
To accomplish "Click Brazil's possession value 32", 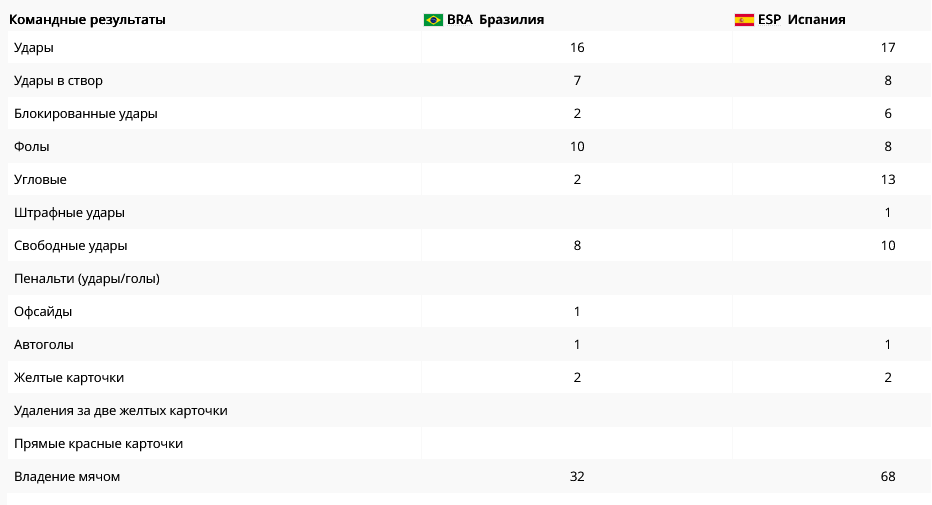I will point(577,476).
